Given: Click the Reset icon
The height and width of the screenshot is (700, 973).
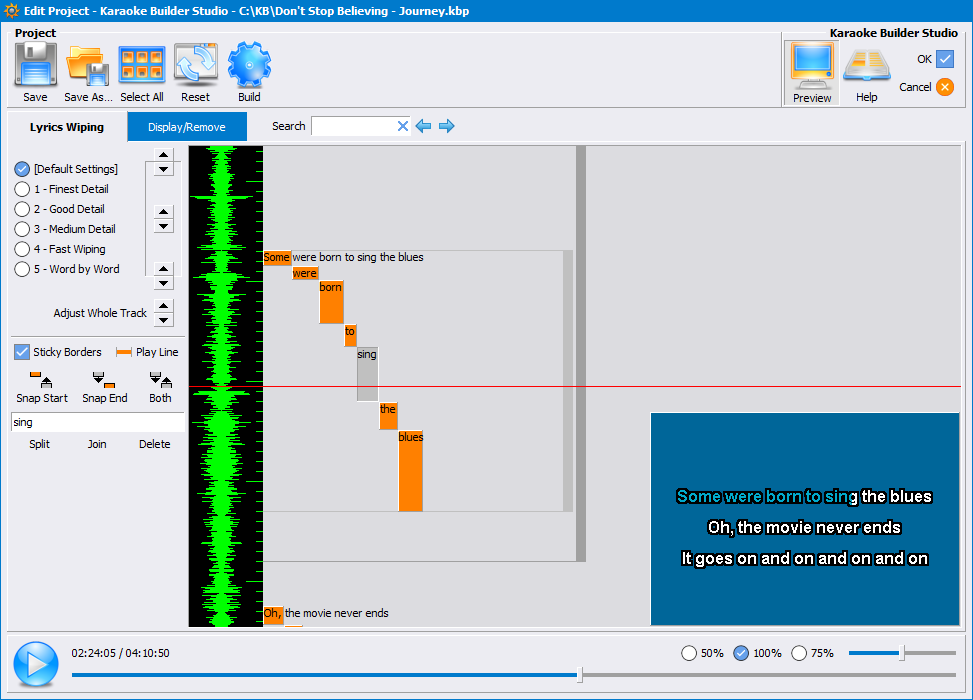Looking at the screenshot, I should tap(195, 65).
